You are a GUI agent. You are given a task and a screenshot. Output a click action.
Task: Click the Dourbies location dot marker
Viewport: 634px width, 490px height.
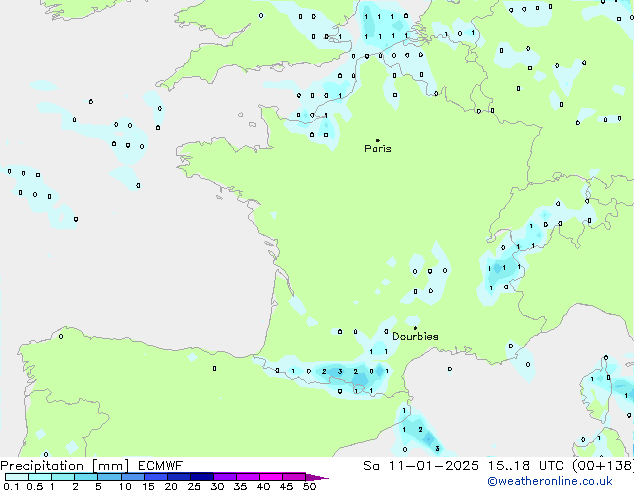click(415, 328)
